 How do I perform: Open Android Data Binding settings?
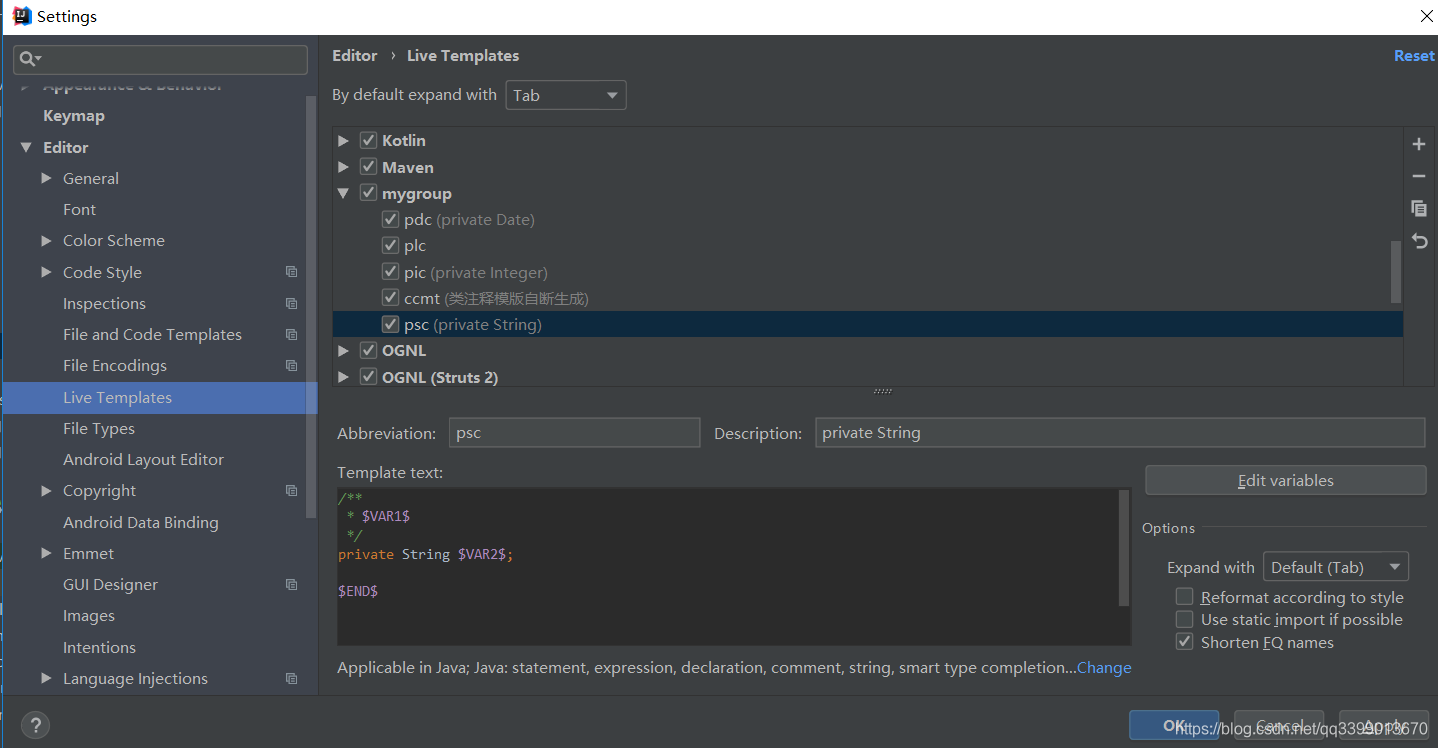coord(140,522)
